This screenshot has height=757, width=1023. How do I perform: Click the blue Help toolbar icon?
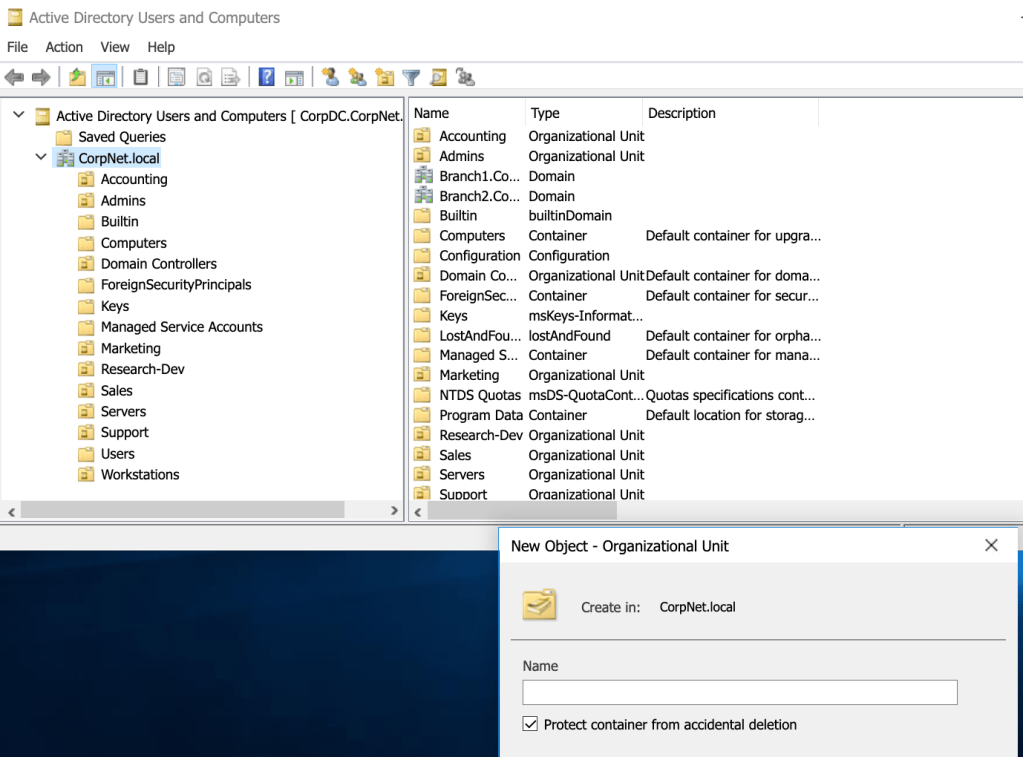pos(266,77)
